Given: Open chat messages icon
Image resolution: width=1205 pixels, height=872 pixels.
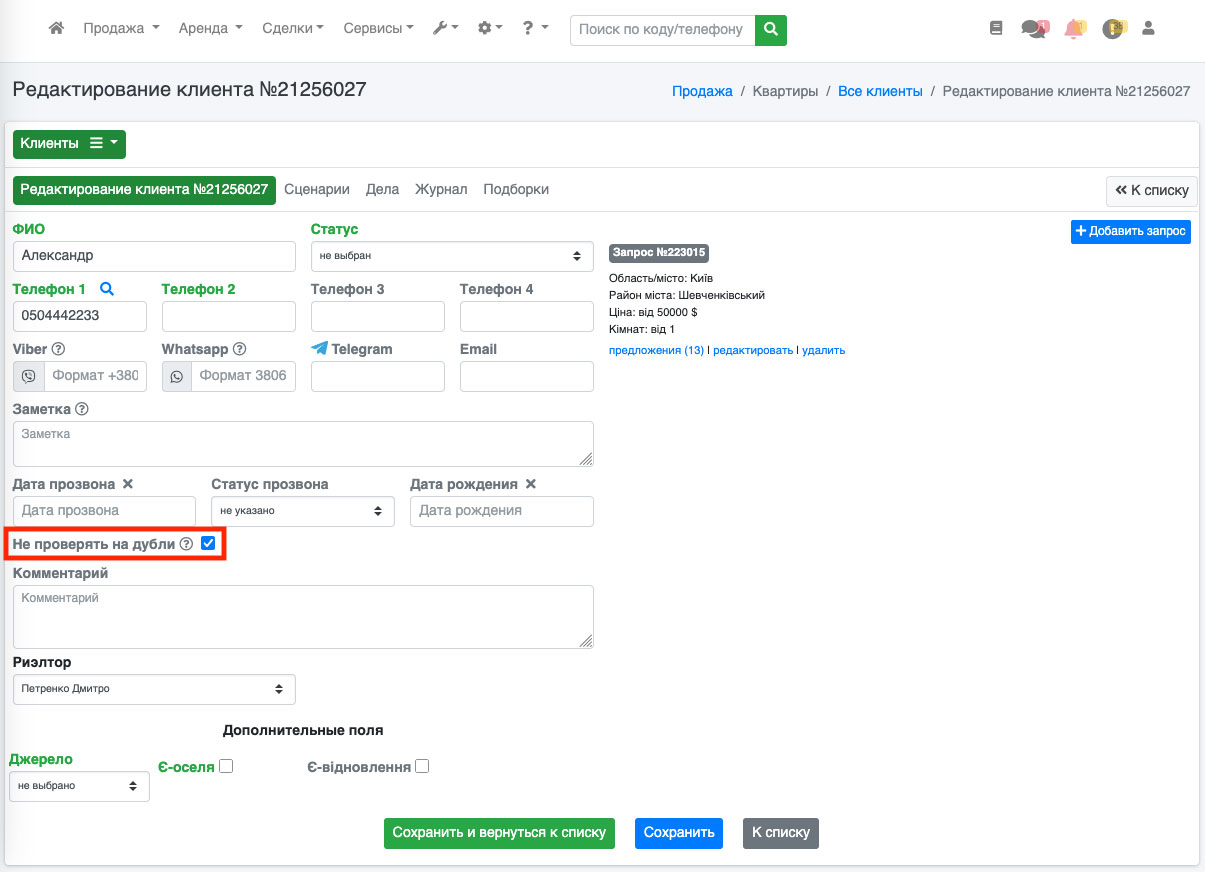Looking at the screenshot, I should coord(1033,29).
